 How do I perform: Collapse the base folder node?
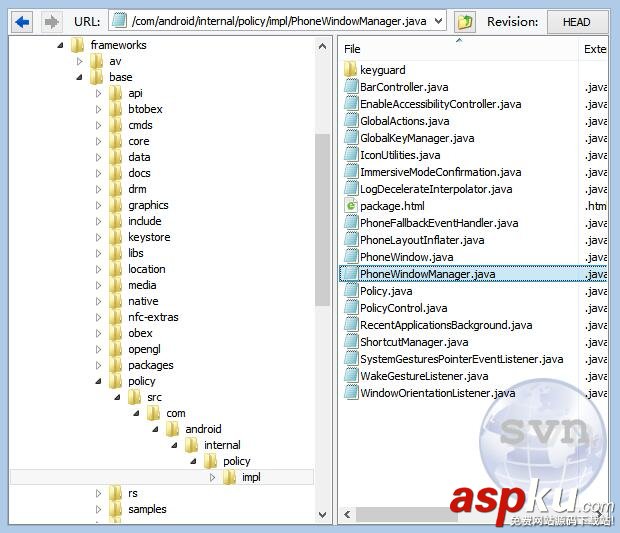[79, 77]
